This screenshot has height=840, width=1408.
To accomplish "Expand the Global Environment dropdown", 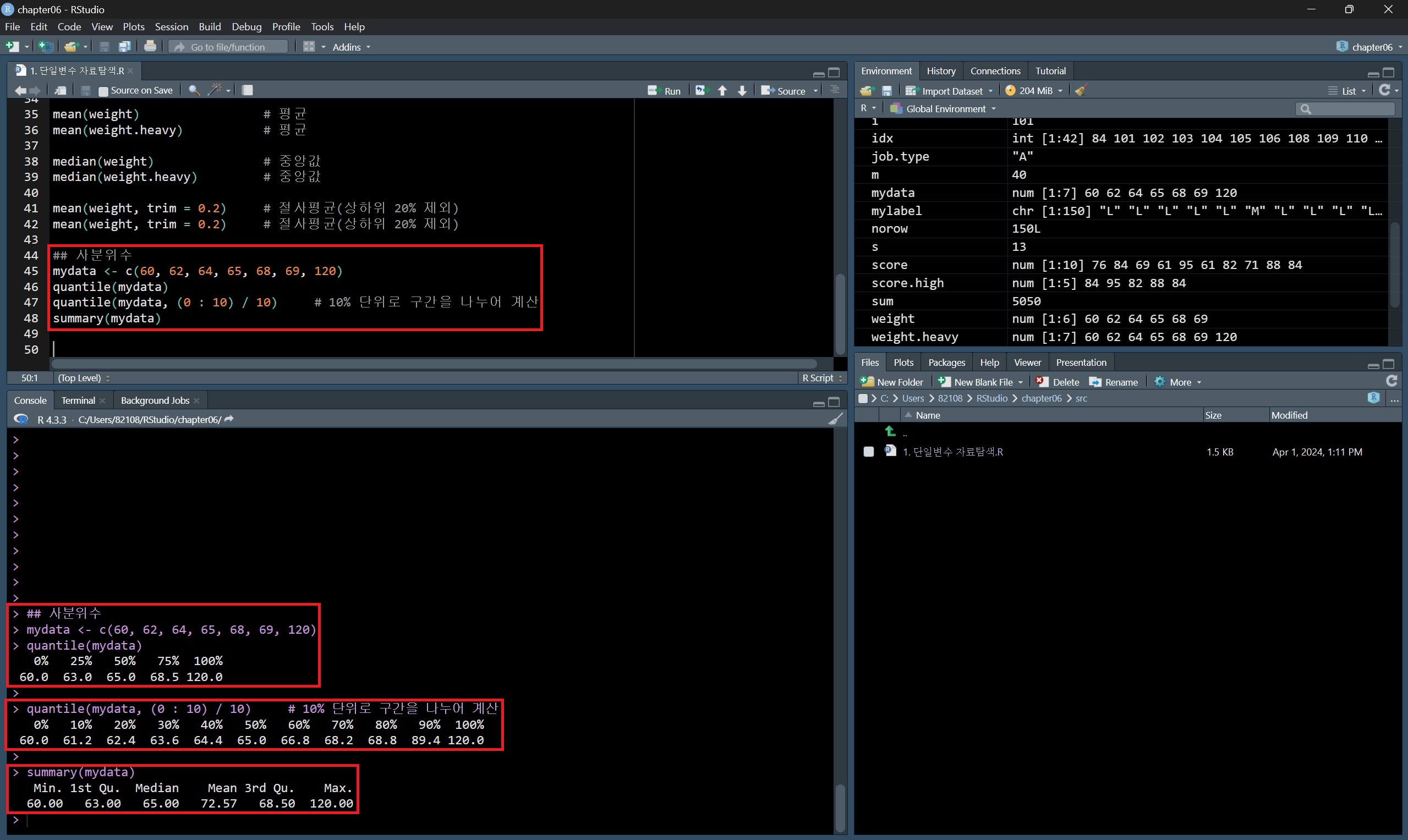I will 944,109.
